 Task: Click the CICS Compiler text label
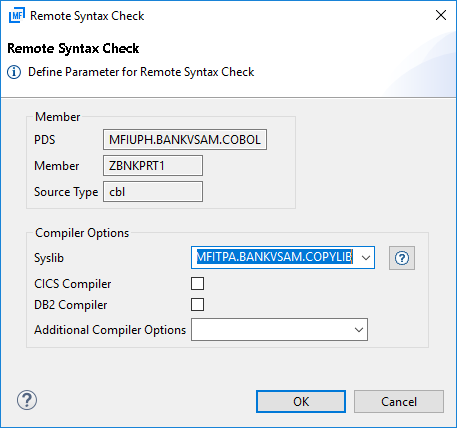coord(73,284)
